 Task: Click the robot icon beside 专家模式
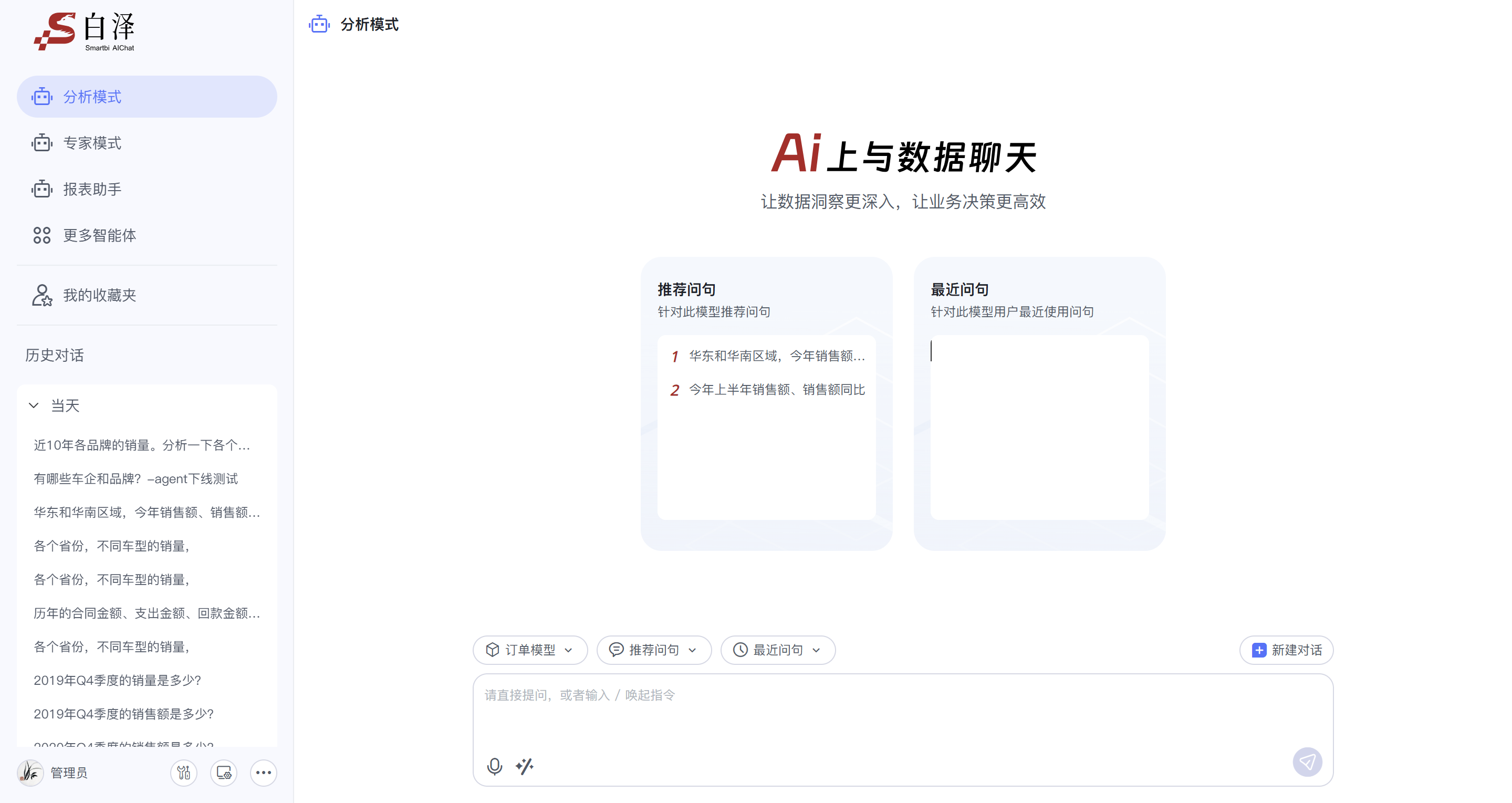pos(41,143)
